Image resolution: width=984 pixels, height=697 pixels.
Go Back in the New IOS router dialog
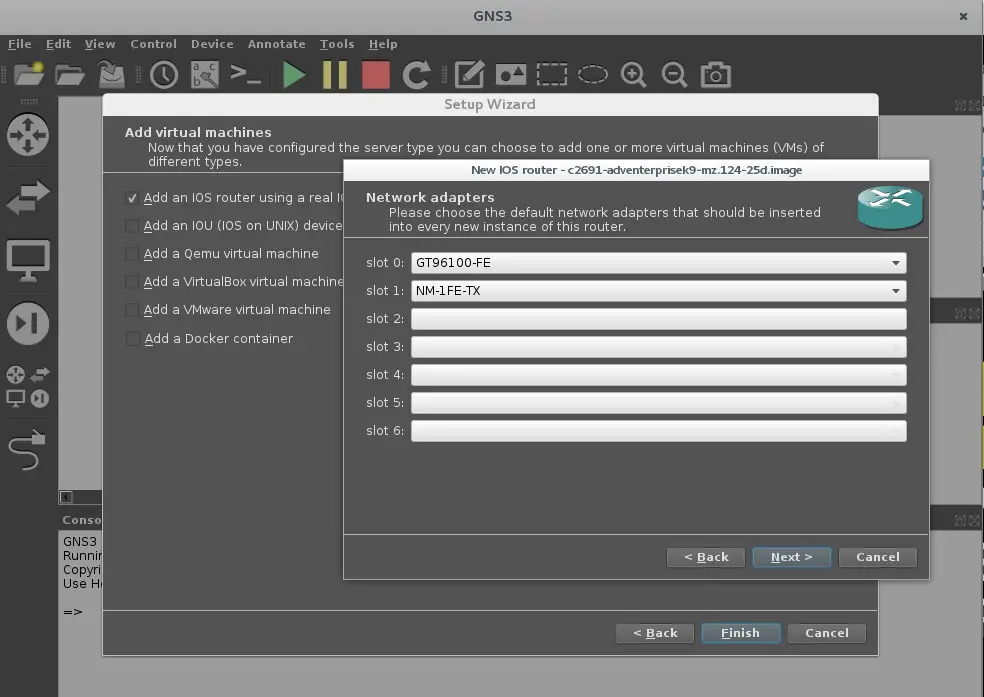click(x=706, y=557)
